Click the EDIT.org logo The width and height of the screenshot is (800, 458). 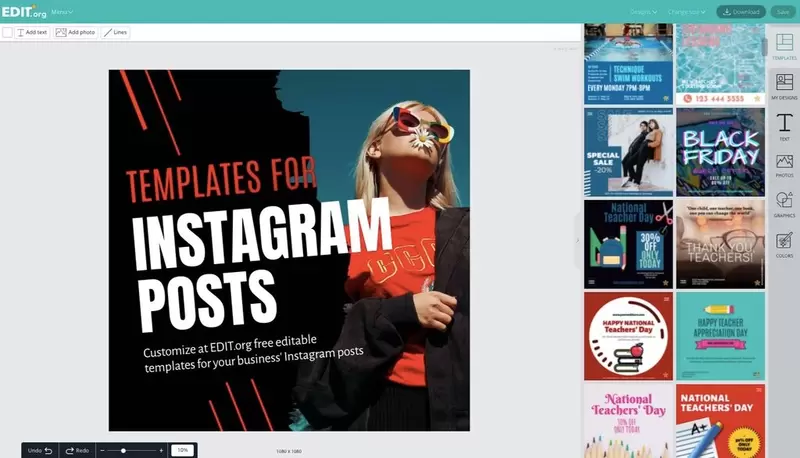(x=24, y=11)
